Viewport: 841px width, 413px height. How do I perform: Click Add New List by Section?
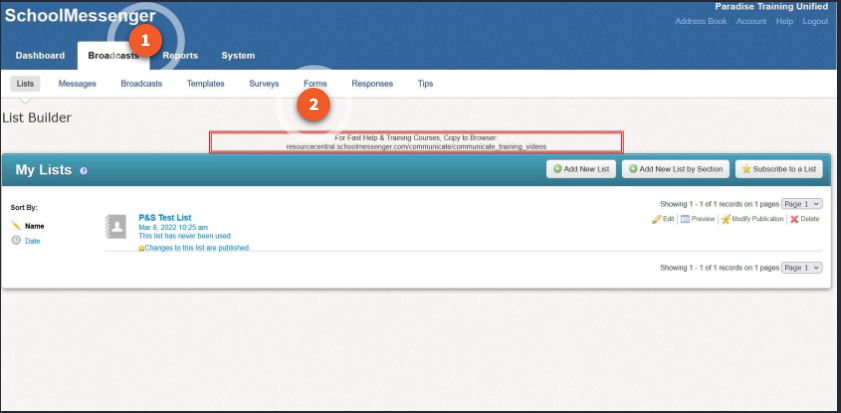(x=675, y=169)
